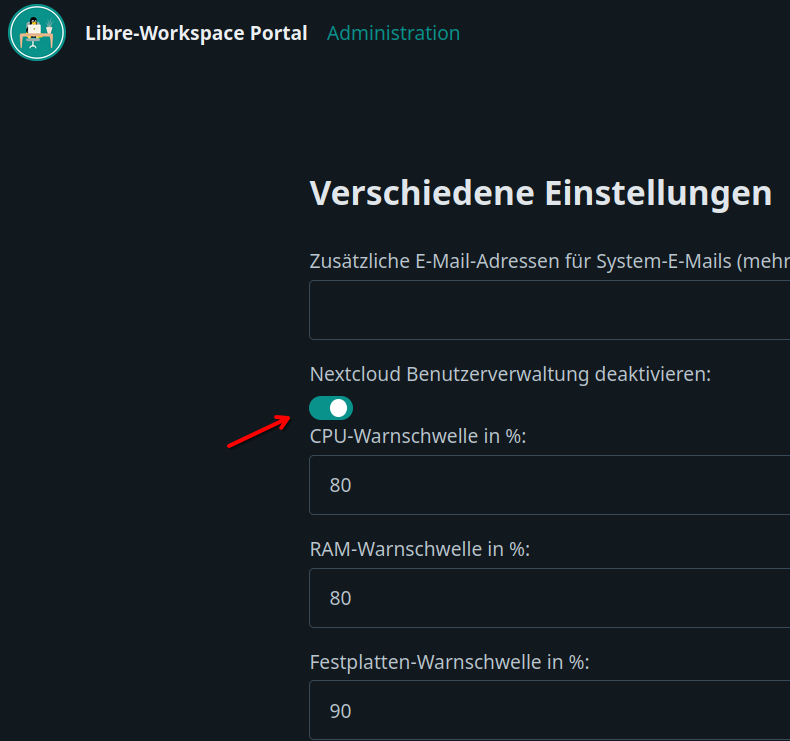Click the Libre-Workspace round logo icon
The image size is (790, 741).
(x=37, y=33)
